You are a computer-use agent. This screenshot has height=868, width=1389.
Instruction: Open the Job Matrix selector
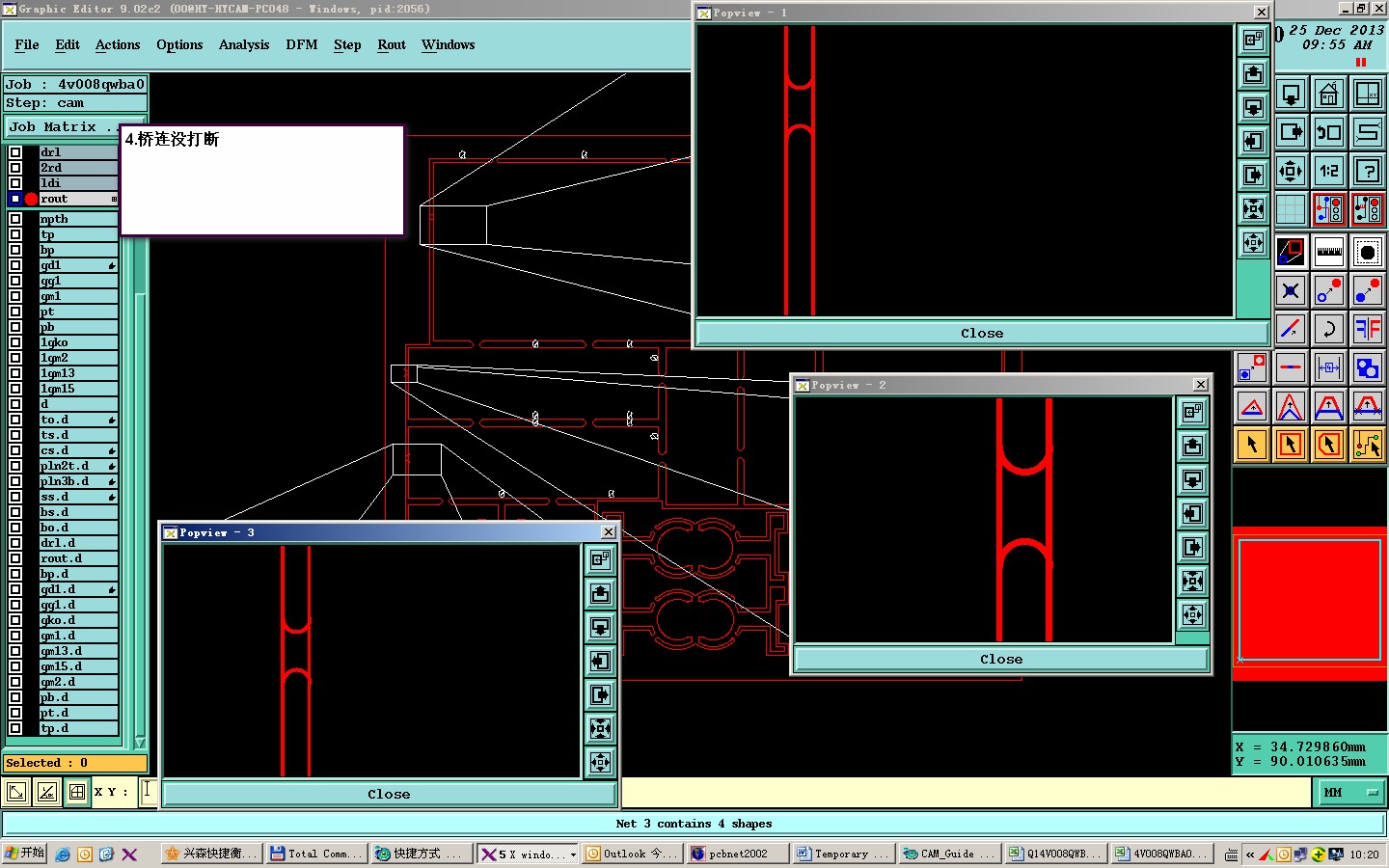(62, 126)
